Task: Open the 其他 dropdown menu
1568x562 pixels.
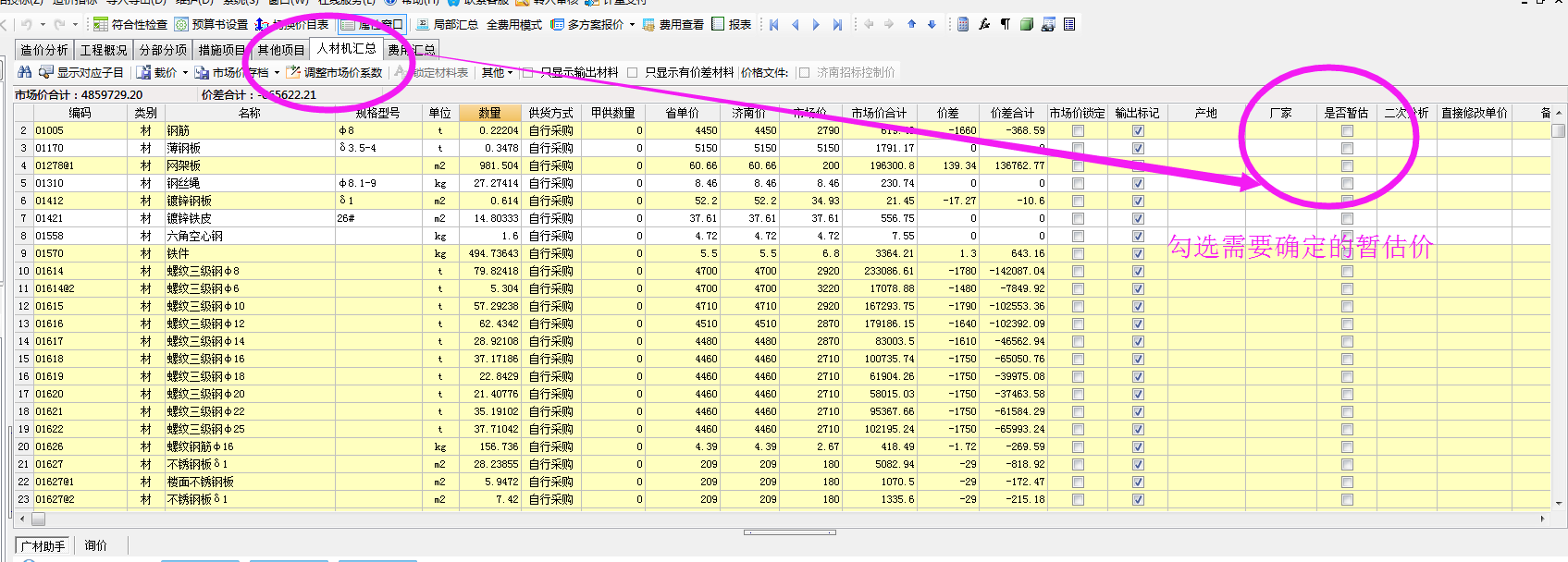Action: tap(497, 72)
